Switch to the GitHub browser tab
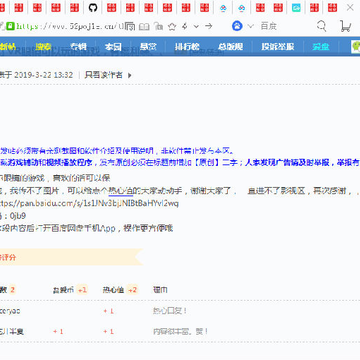The image size is (360, 360). [93, 8]
